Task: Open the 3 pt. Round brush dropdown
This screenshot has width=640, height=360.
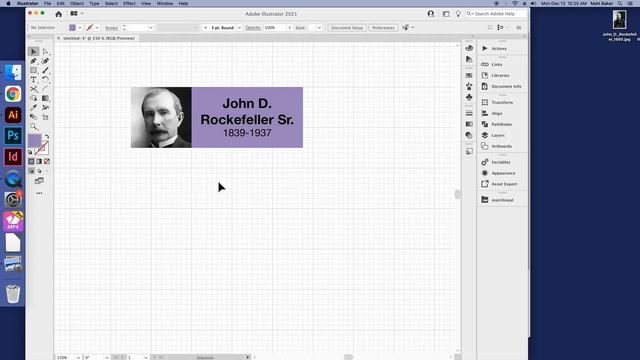Action: pyautogui.click(x=239, y=28)
